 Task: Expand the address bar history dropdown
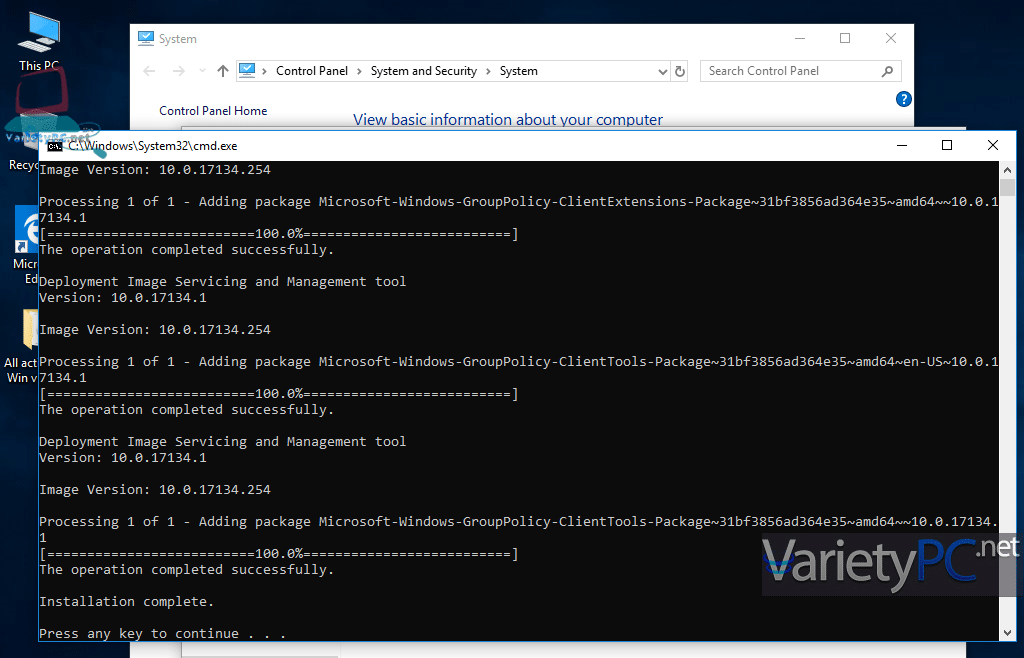point(663,71)
